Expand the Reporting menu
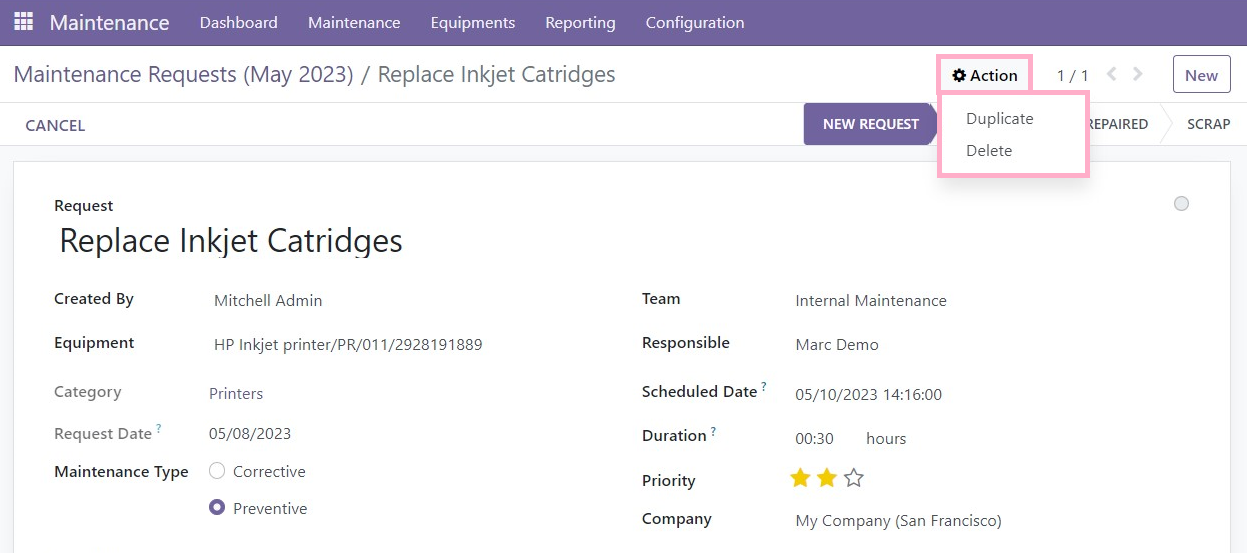Screen dimensions: 1247x553 pyautogui.click(x=580, y=22)
